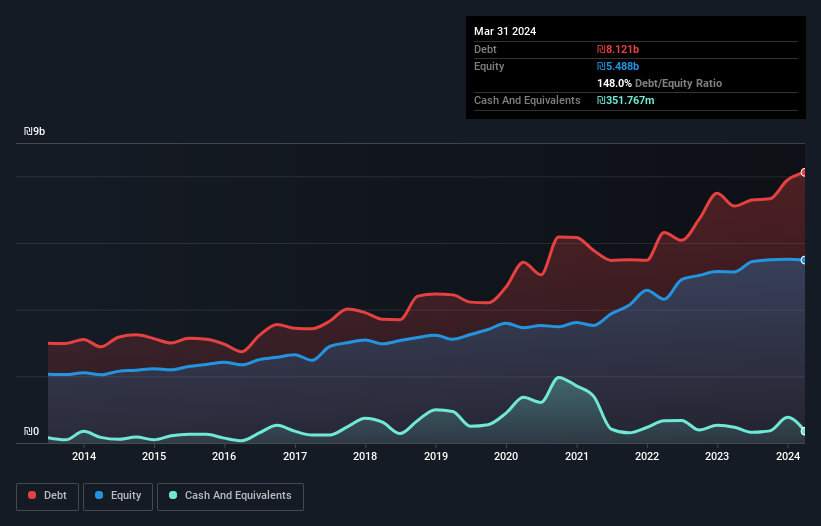This screenshot has height=526, width=821.
Task: Click the Mar 31 2024 tooltip date
Action: [505, 31]
